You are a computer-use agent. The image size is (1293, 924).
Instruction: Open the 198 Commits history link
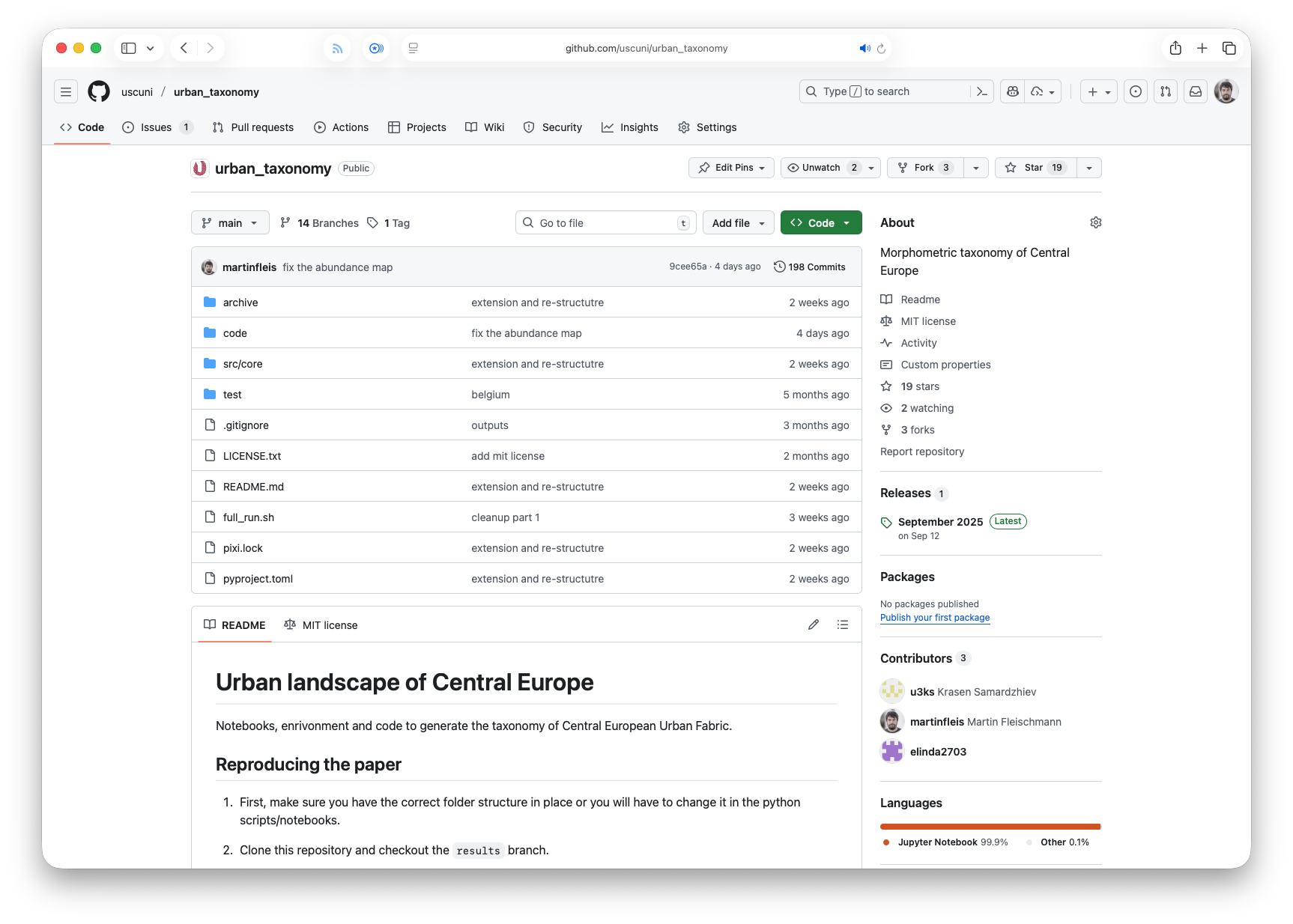[x=809, y=267]
